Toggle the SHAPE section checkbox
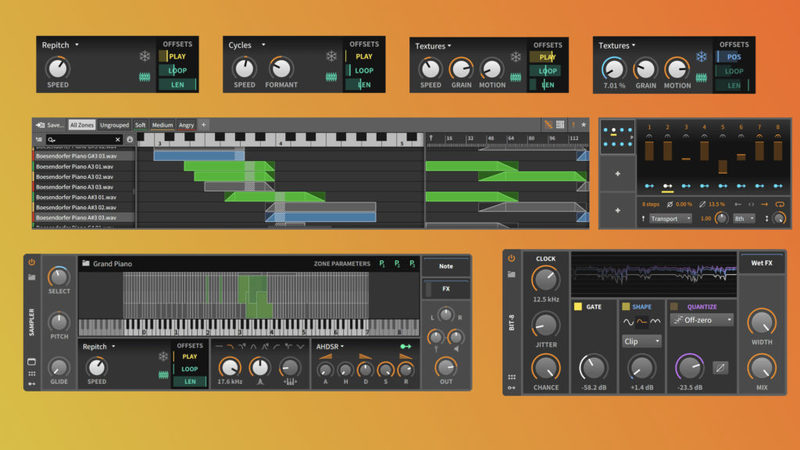The height and width of the screenshot is (450, 800). [x=627, y=306]
